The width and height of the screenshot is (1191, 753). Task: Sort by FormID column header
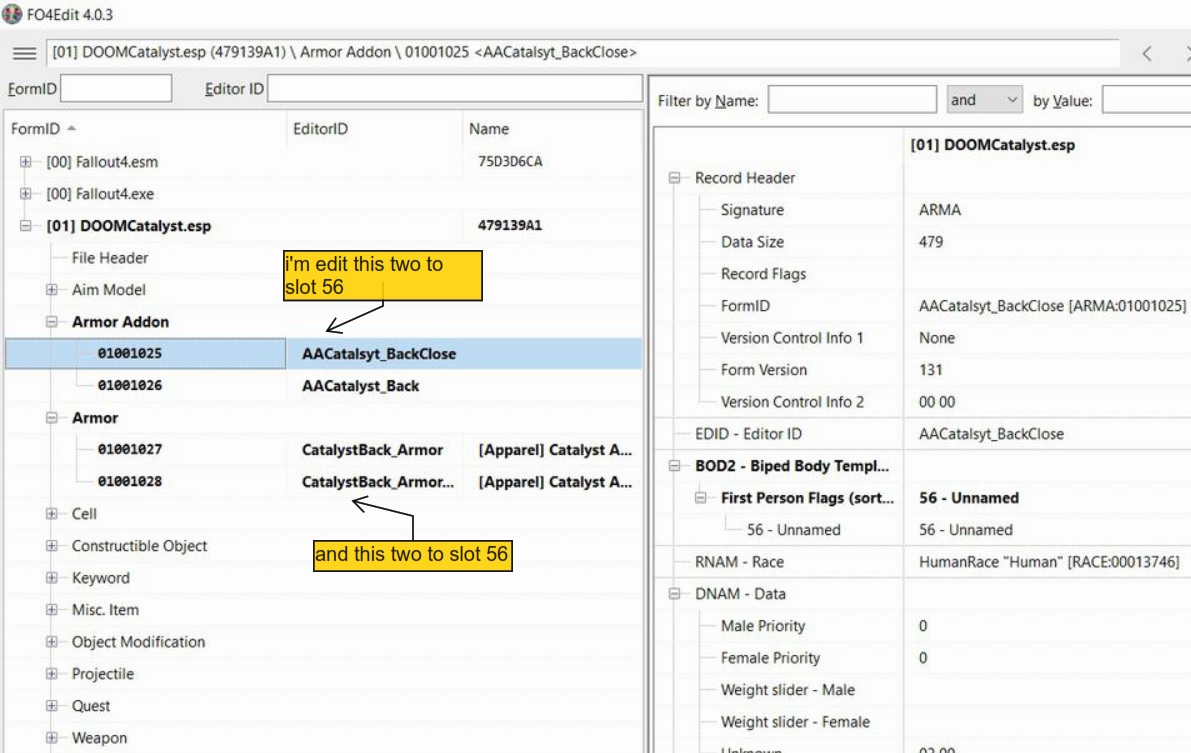tap(144, 128)
